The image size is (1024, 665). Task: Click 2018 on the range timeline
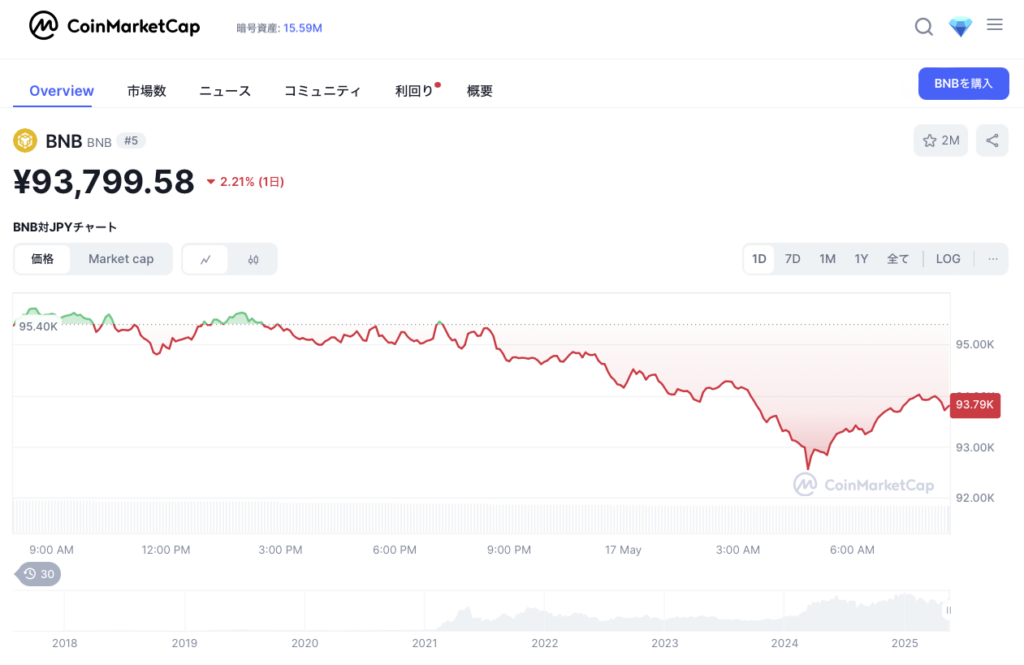[x=65, y=643]
